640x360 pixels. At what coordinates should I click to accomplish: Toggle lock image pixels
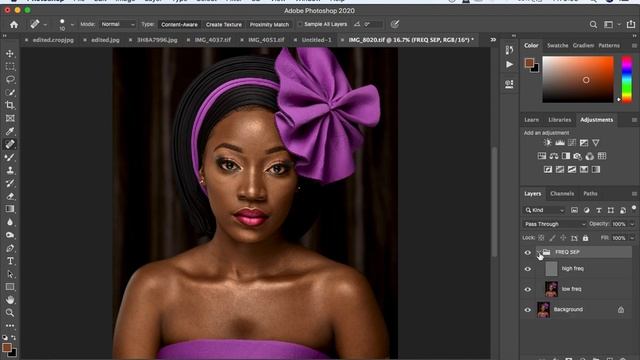pyautogui.click(x=552, y=238)
